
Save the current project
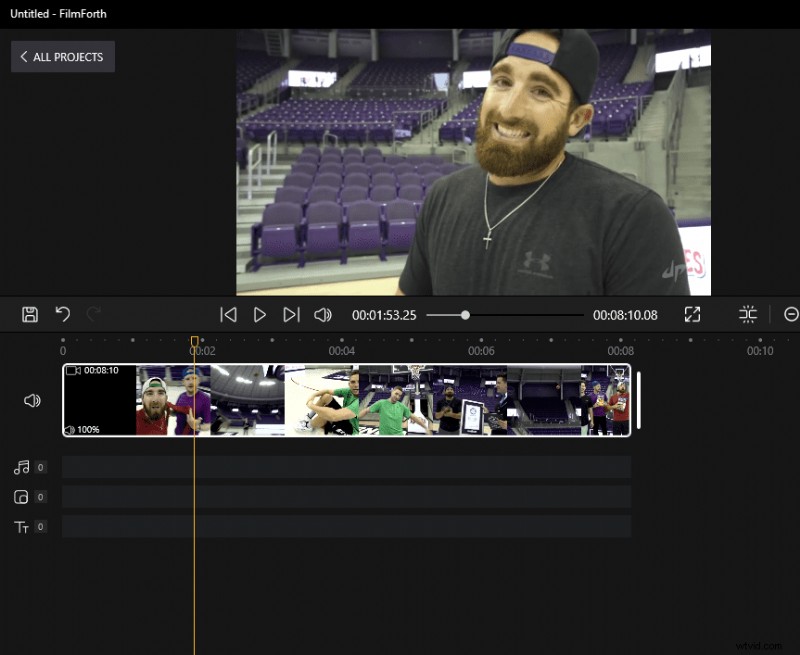tap(29, 314)
